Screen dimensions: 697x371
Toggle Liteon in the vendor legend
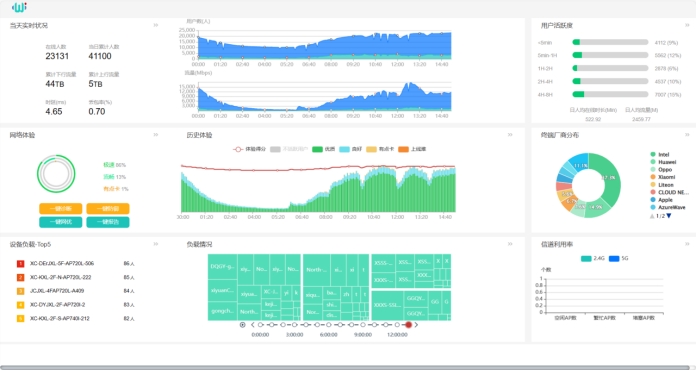662,184
